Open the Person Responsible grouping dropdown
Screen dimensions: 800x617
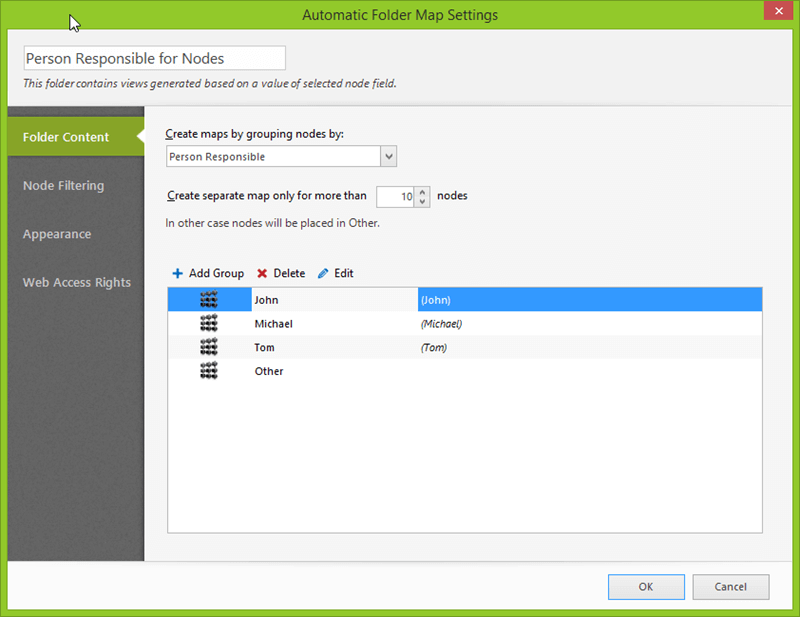389,156
